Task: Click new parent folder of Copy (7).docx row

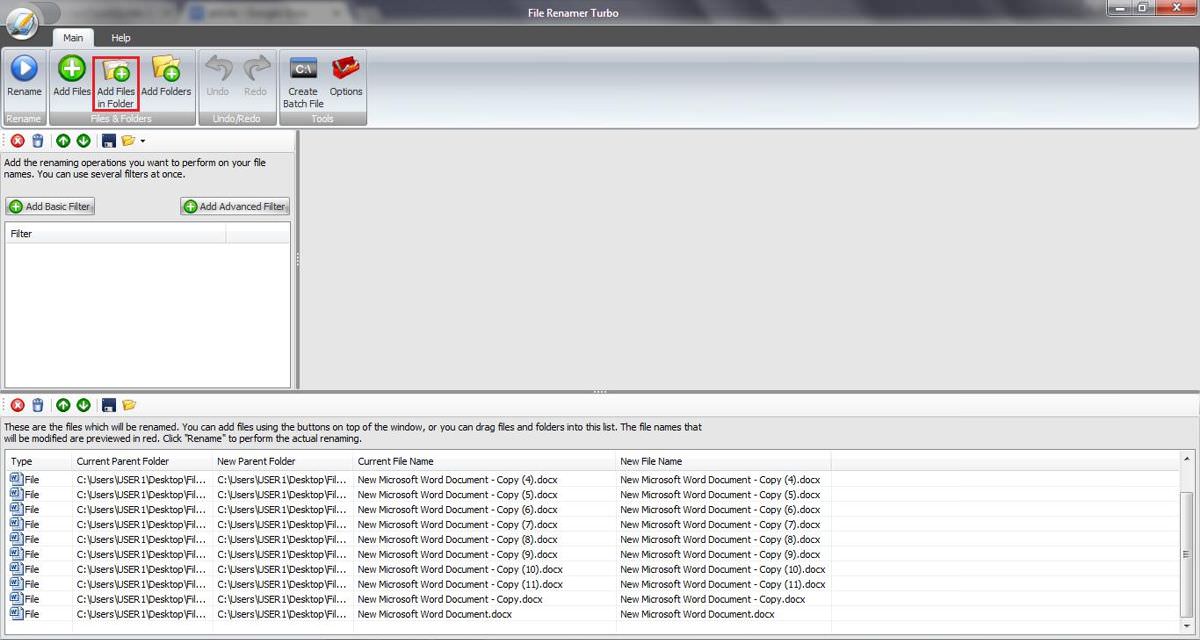Action: [x=282, y=525]
